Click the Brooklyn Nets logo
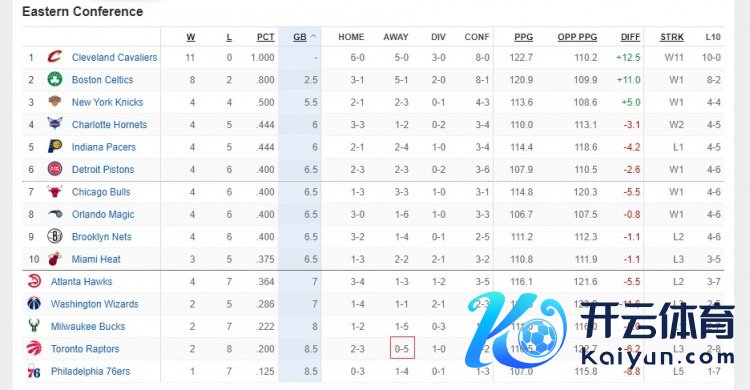 pyautogui.click(x=55, y=236)
